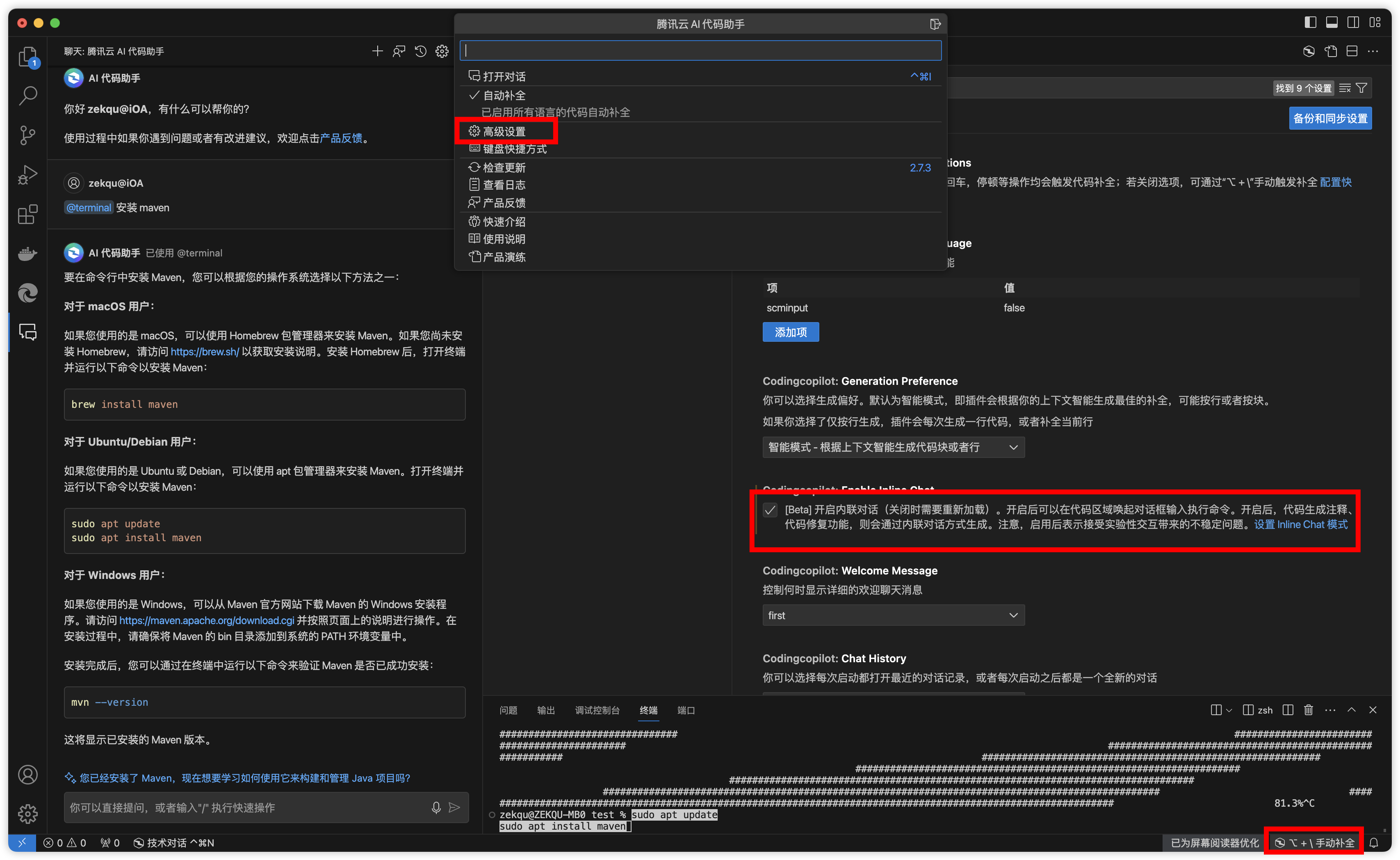Open the Extensions view

point(27,214)
